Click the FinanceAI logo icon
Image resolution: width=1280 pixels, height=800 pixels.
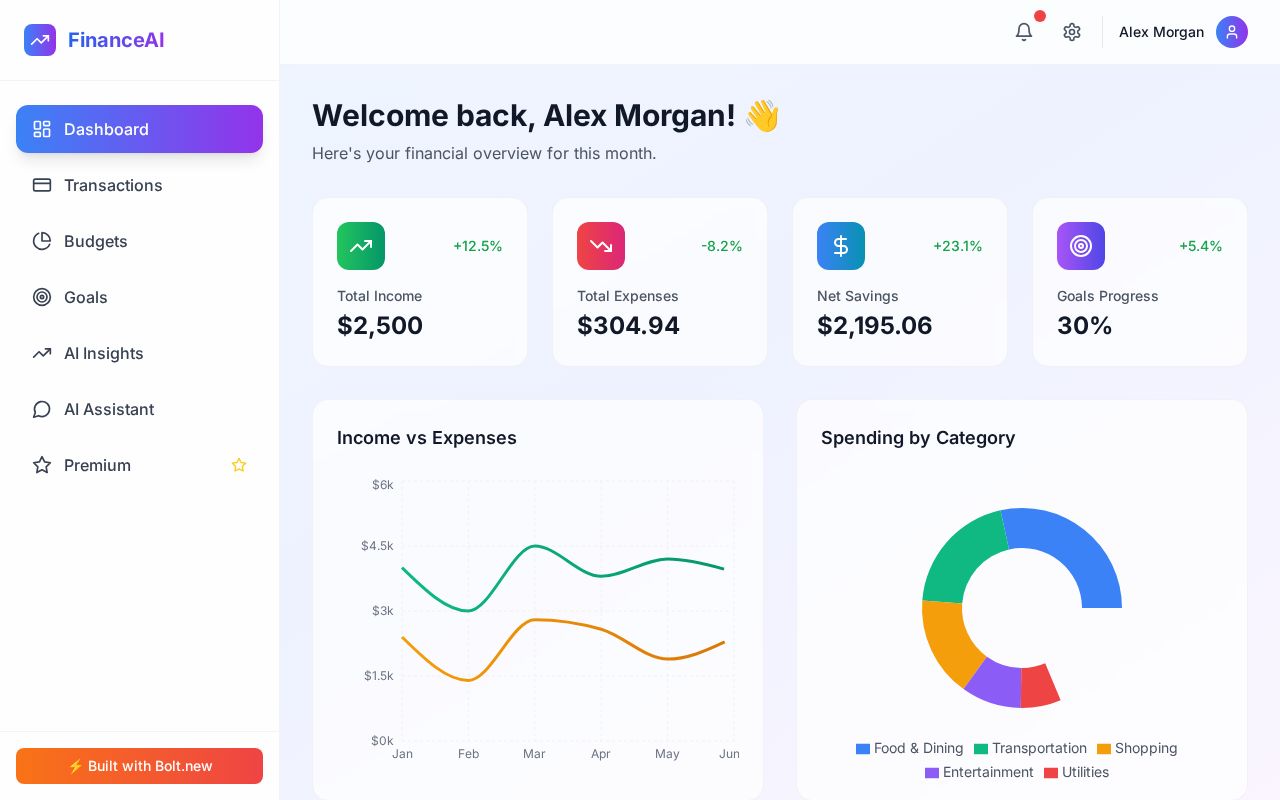40,40
